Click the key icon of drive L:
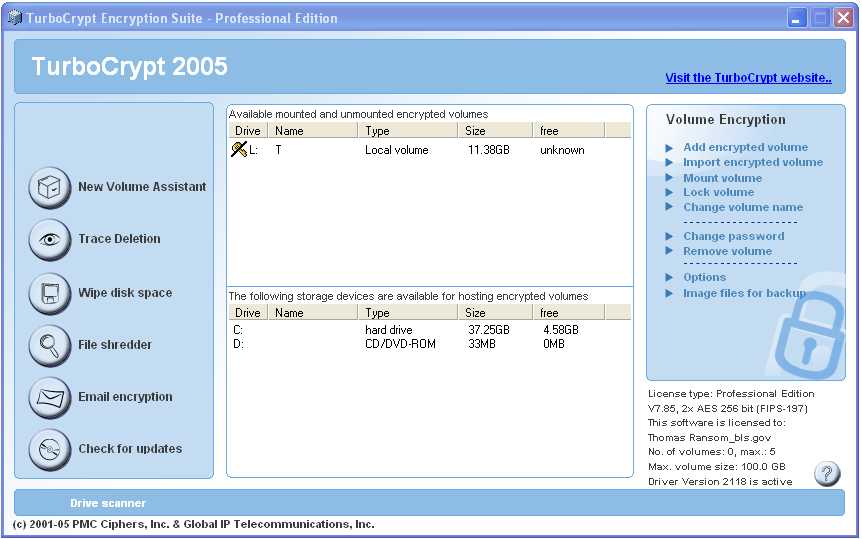This screenshot has height=539, width=862. [x=239, y=149]
